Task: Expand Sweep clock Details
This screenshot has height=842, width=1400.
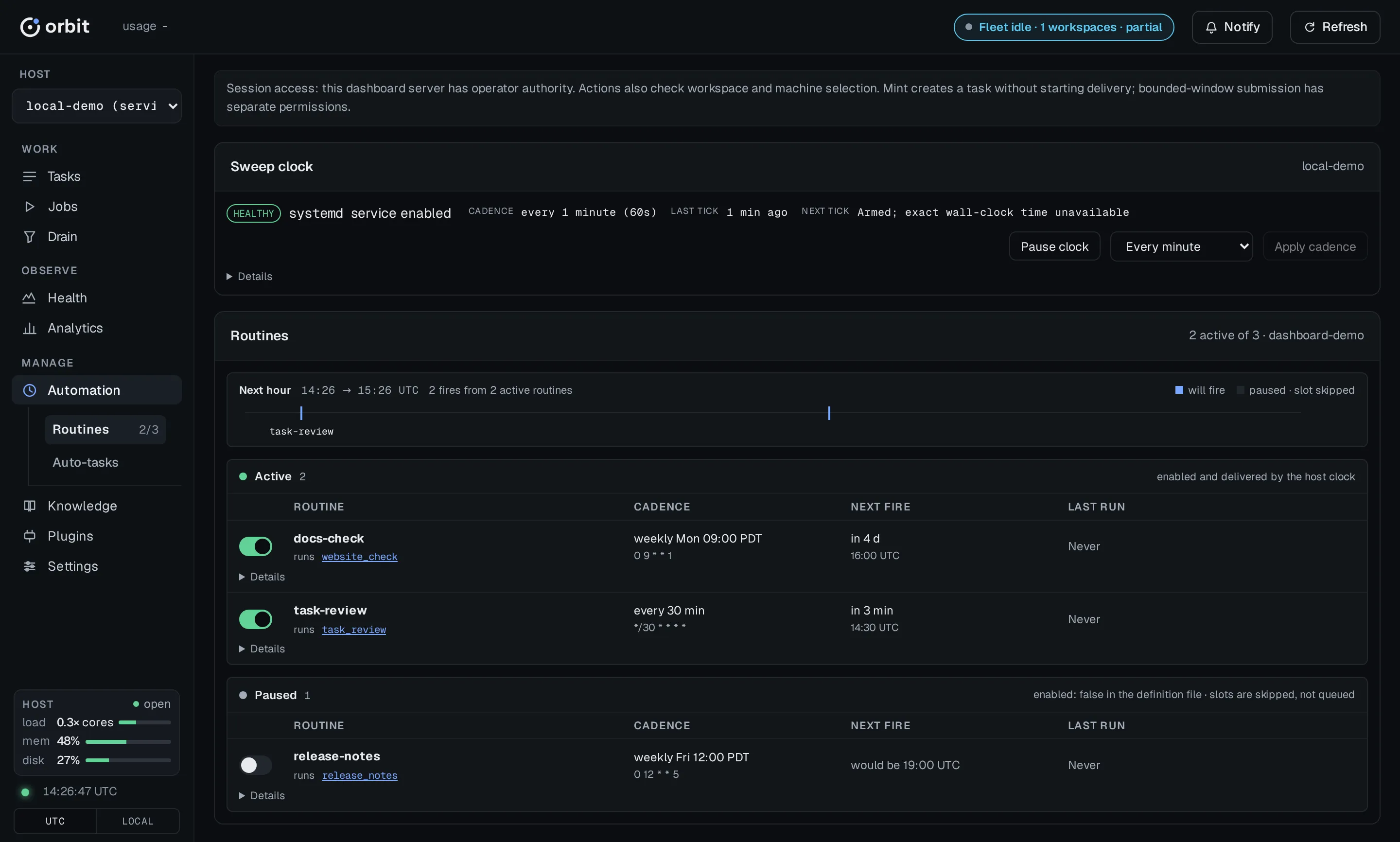Action: coord(249,276)
